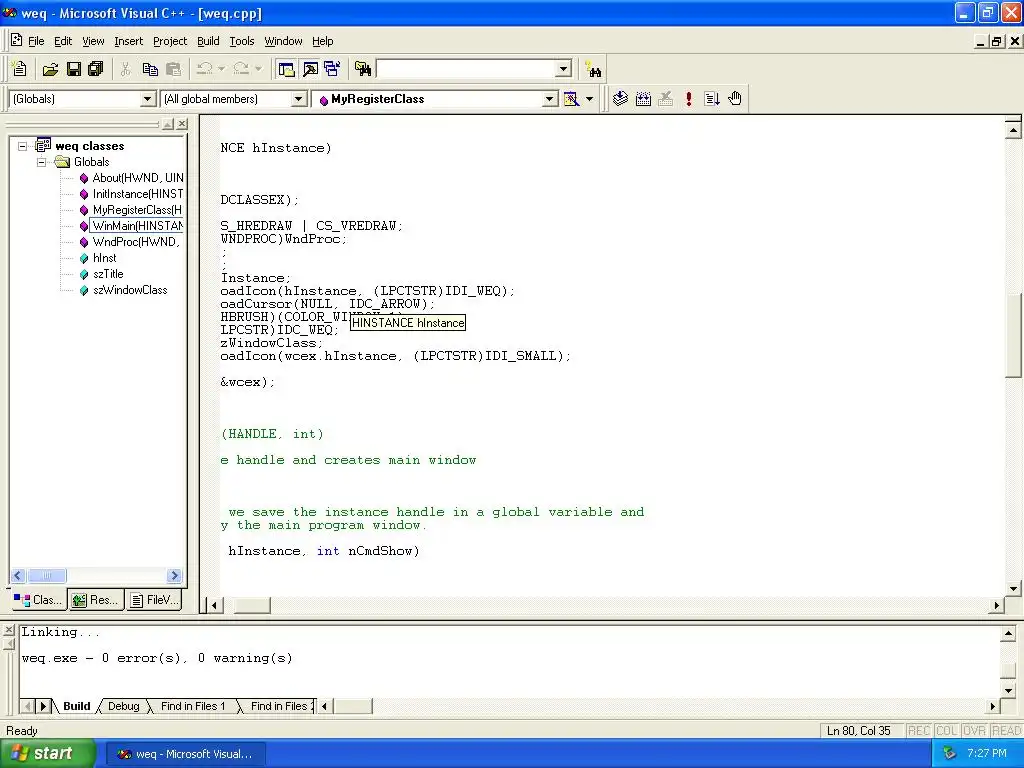Click the Cut scissors icon
The height and width of the screenshot is (768, 1024).
click(x=126, y=69)
